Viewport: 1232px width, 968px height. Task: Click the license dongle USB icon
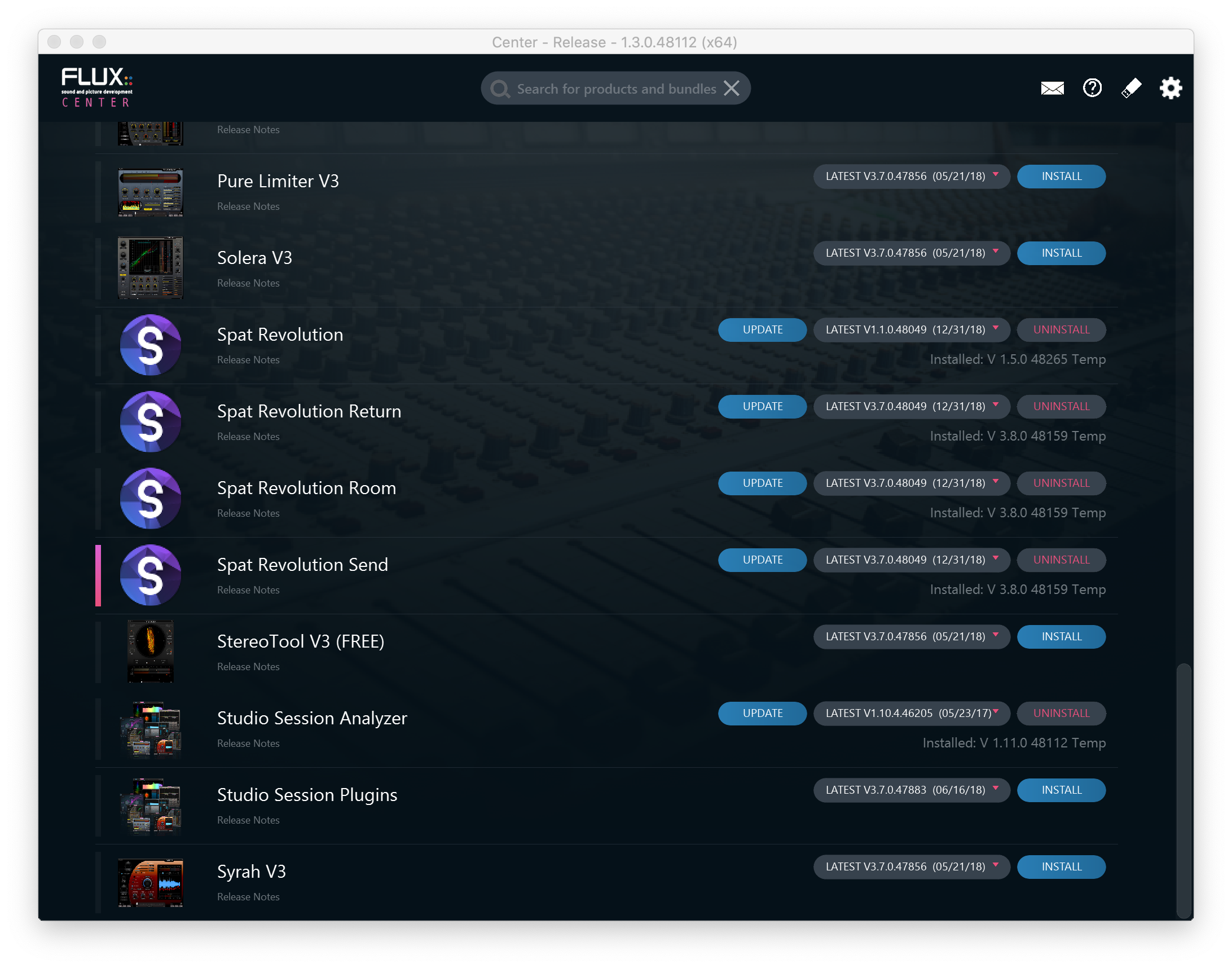pos(1131,89)
